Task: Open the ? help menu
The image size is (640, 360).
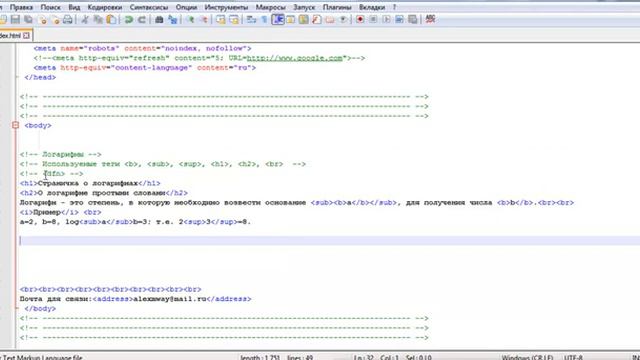Action: tap(394, 7)
